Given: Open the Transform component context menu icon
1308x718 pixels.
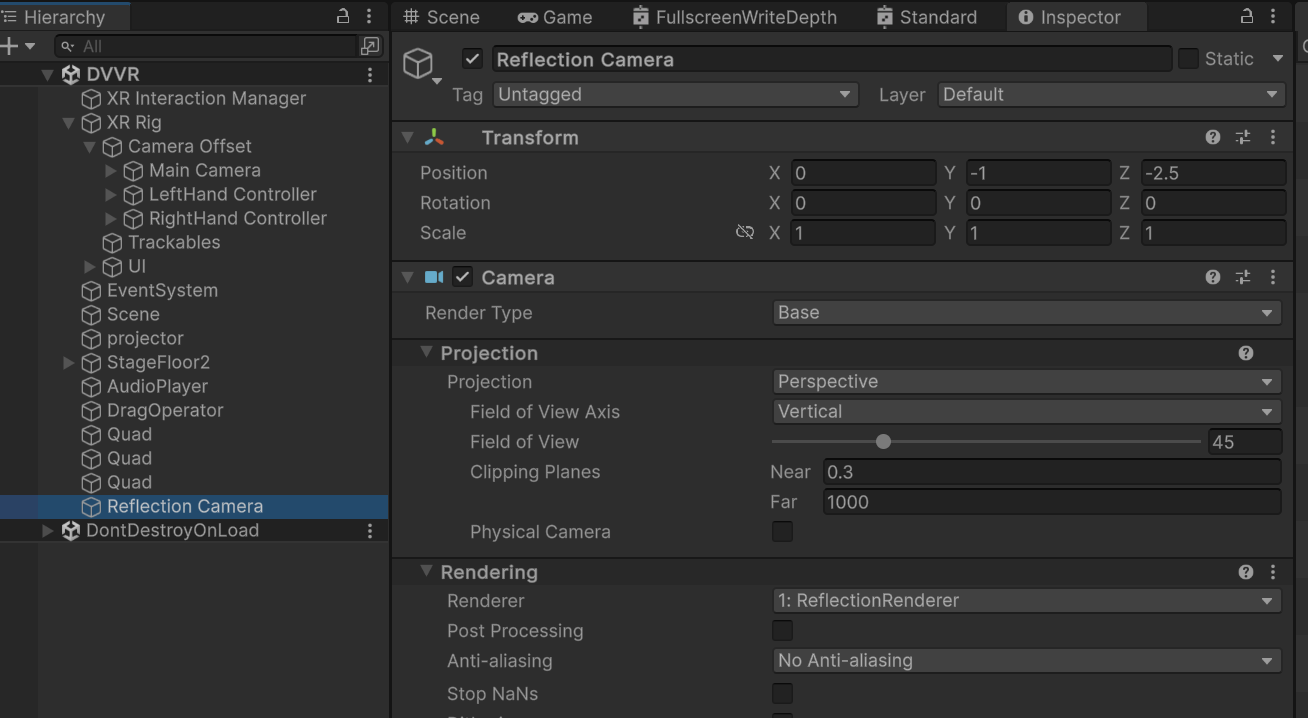Looking at the screenshot, I should coord(1273,137).
